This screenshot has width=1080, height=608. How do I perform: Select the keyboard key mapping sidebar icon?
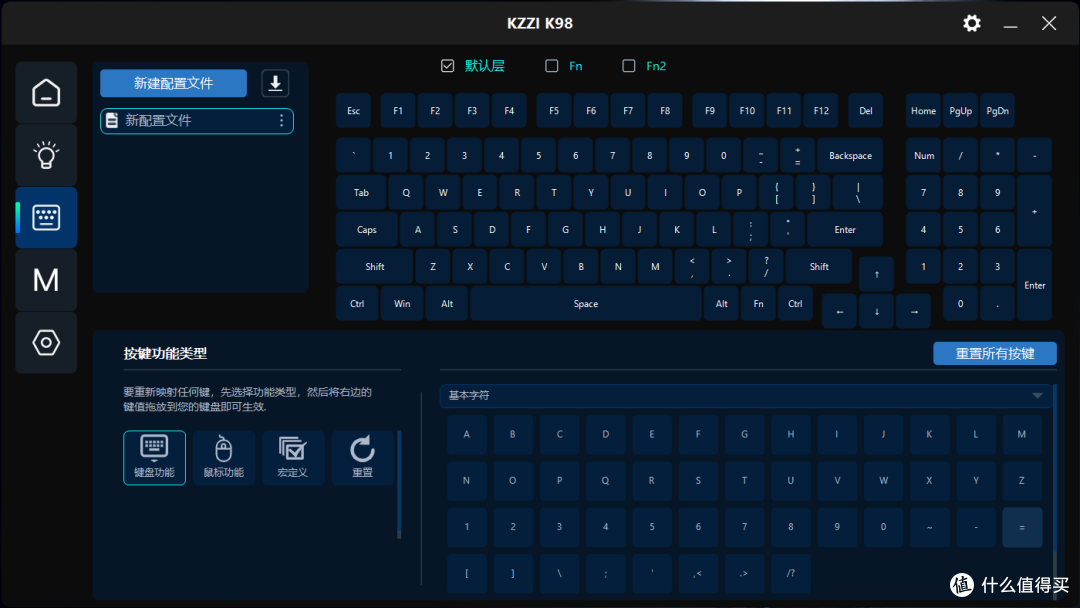click(46, 218)
